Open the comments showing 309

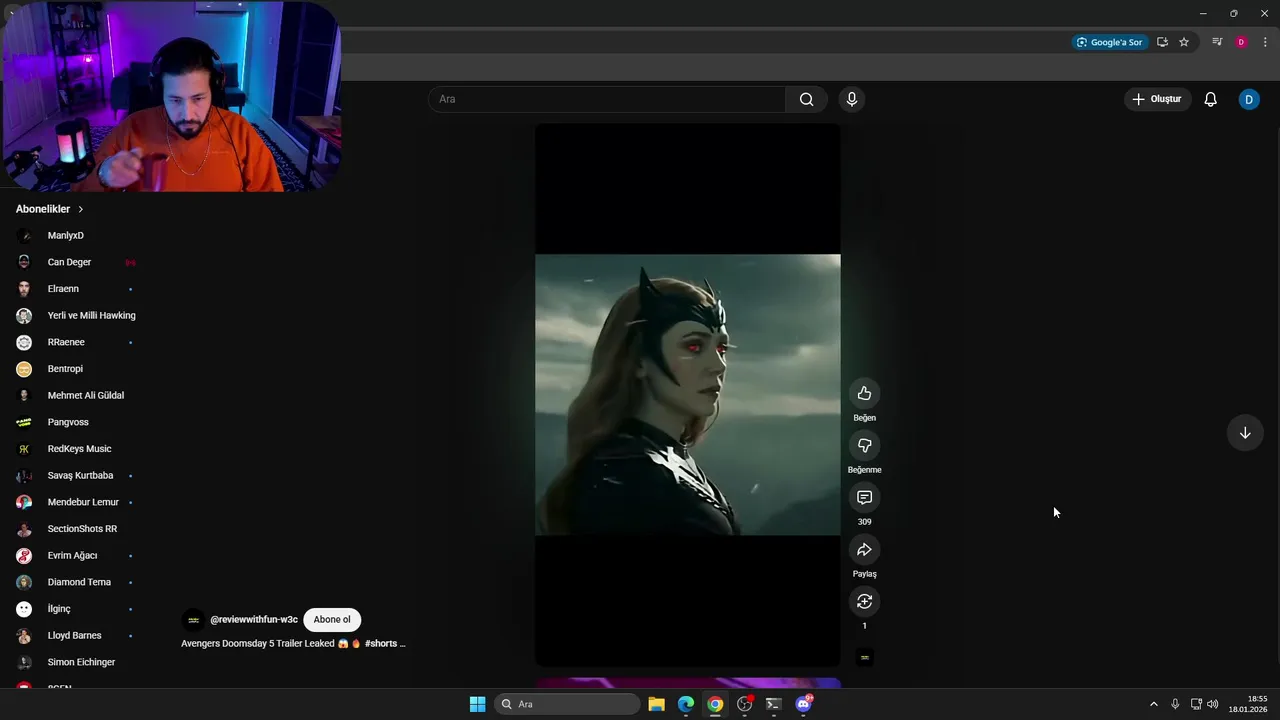[x=864, y=497]
